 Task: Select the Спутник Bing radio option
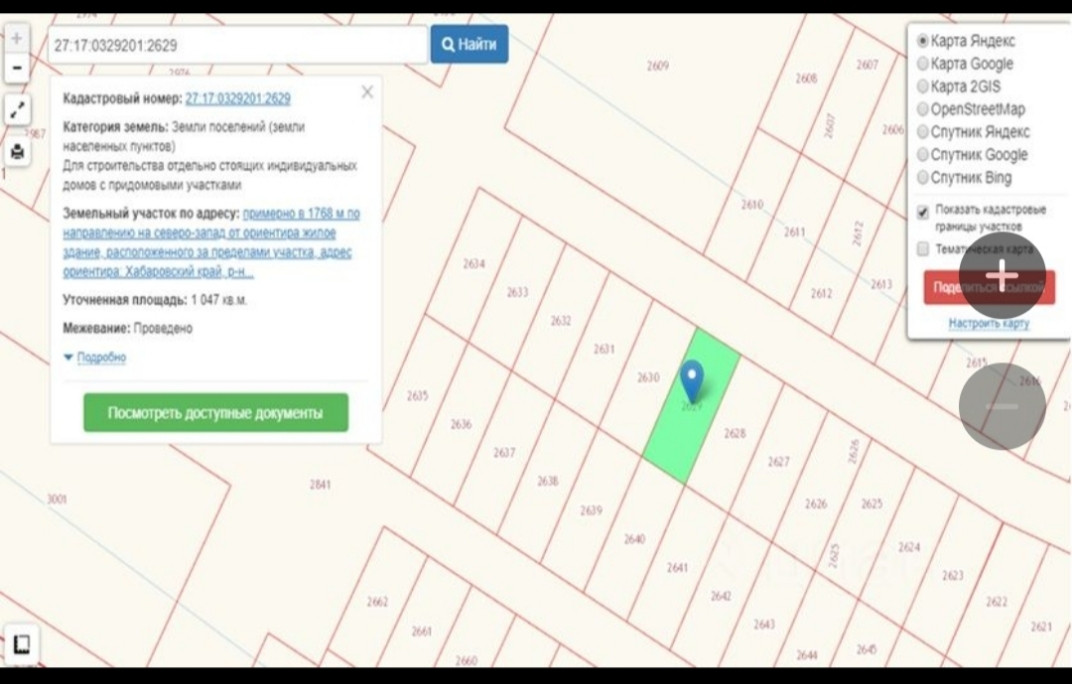(x=922, y=177)
